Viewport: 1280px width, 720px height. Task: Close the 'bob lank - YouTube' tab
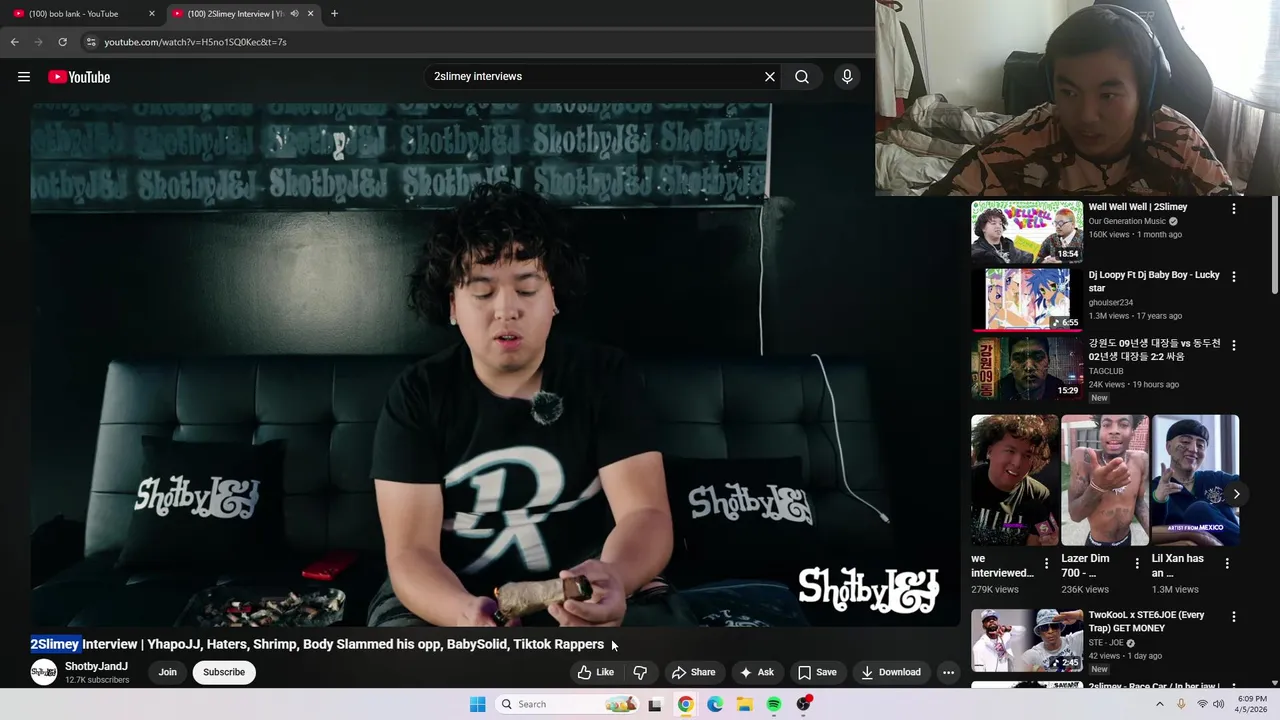click(152, 14)
